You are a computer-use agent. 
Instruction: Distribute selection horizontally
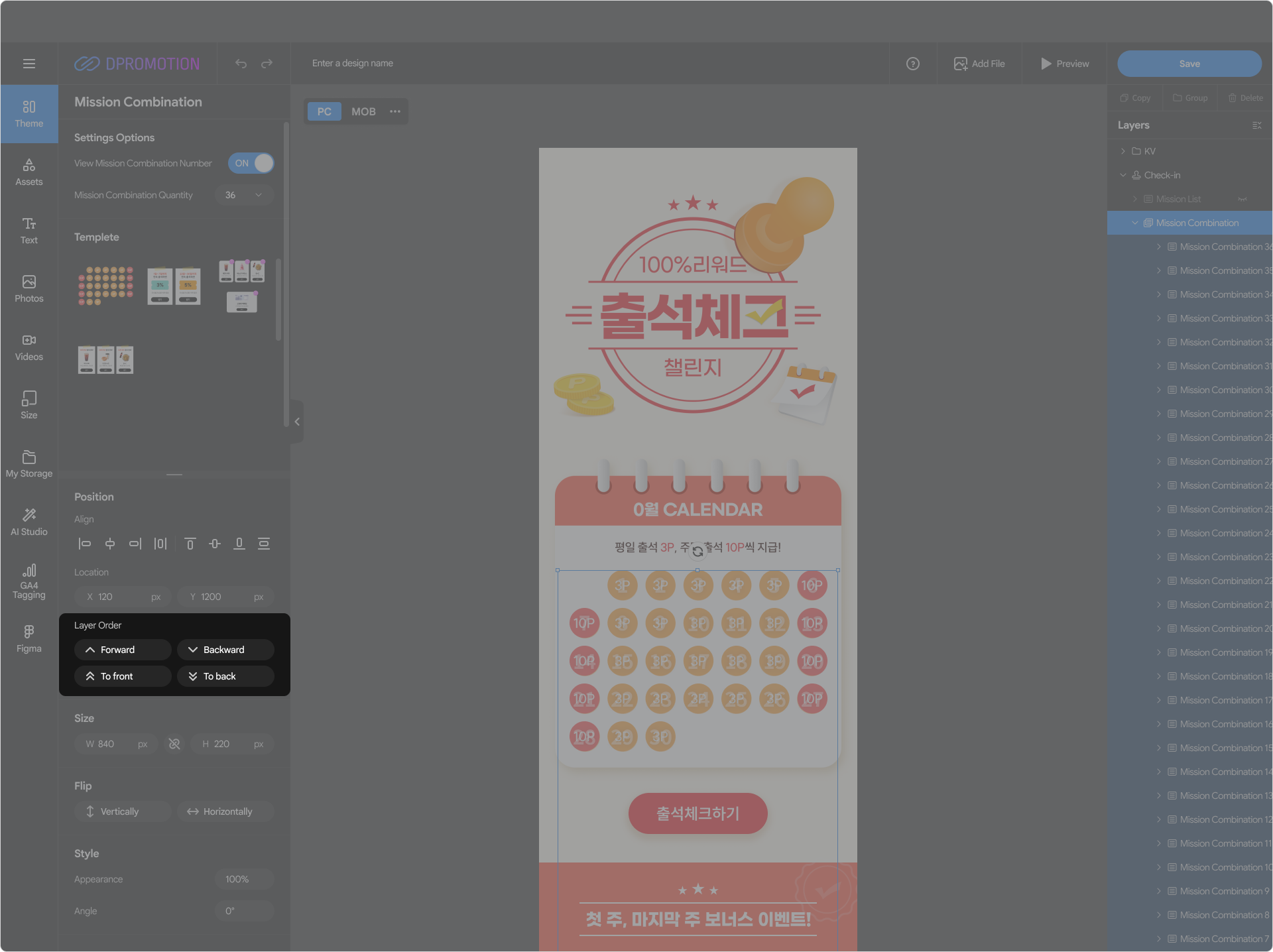click(160, 544)
